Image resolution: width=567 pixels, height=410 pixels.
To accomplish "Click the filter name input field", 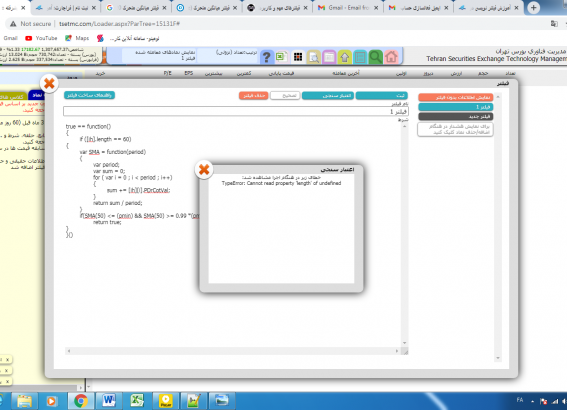I will click(x=236, y=111).
